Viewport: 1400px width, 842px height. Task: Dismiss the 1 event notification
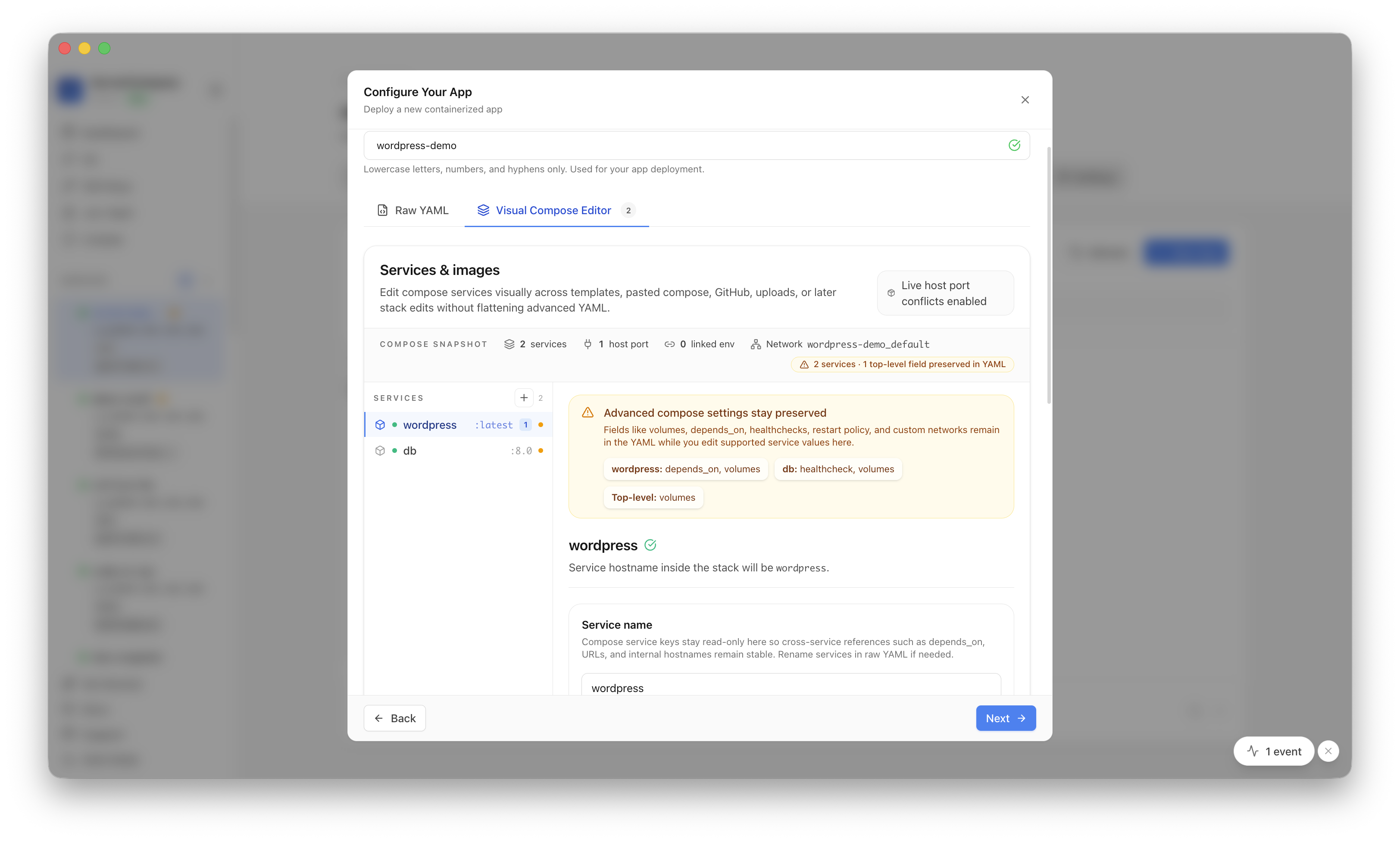pos(1328,751)
